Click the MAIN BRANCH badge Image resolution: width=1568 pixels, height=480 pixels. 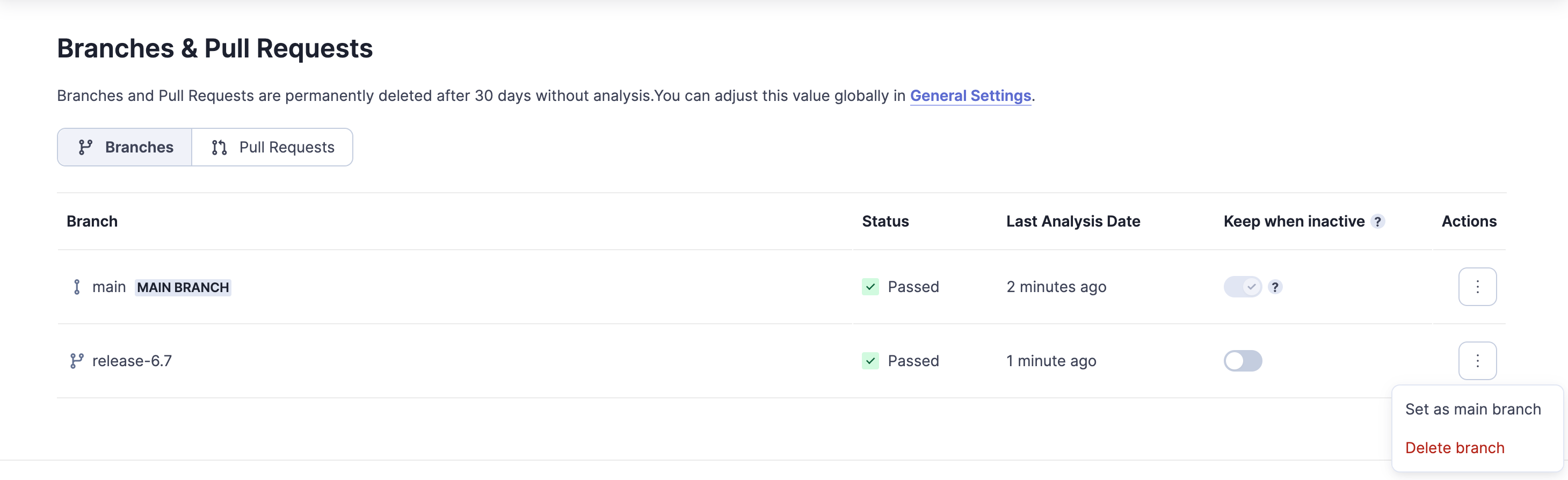(x=183, y=288)
